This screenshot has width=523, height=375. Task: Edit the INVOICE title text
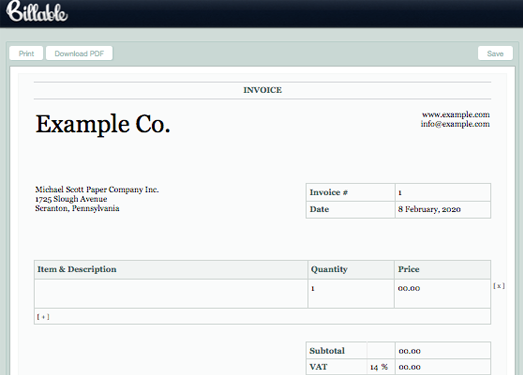click(263, 90)
